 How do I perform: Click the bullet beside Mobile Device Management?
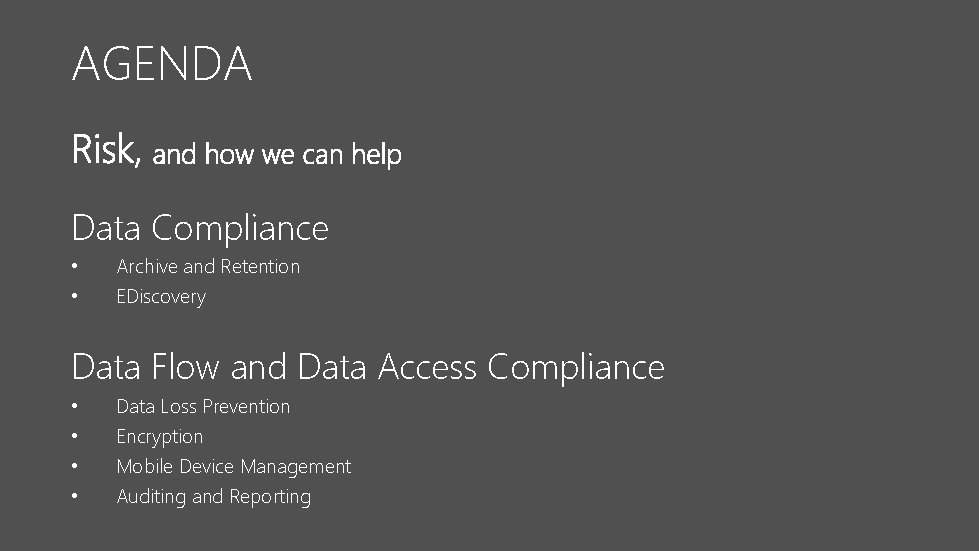point(74,467)
